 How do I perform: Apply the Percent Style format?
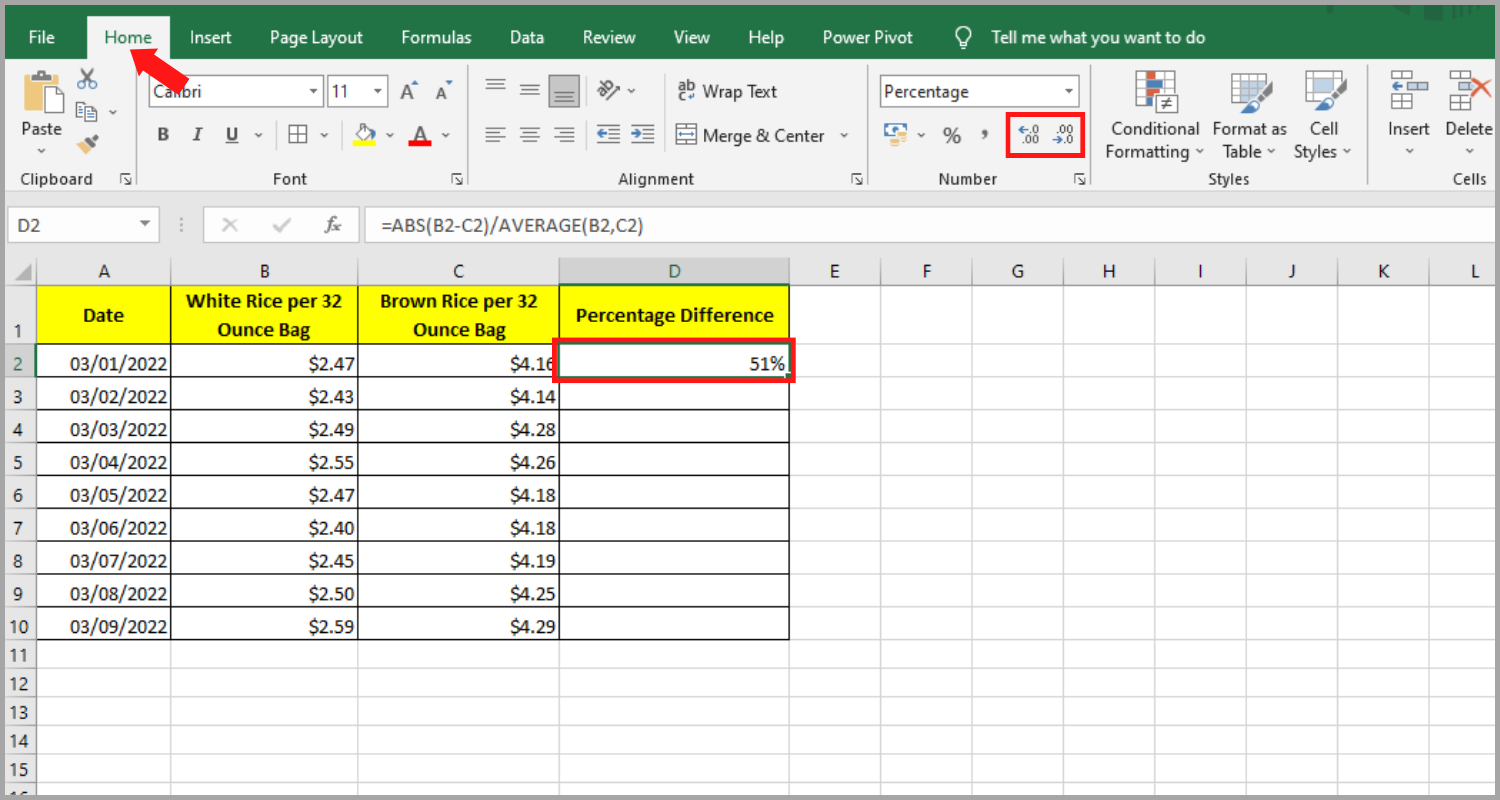(x=951, y=134)
